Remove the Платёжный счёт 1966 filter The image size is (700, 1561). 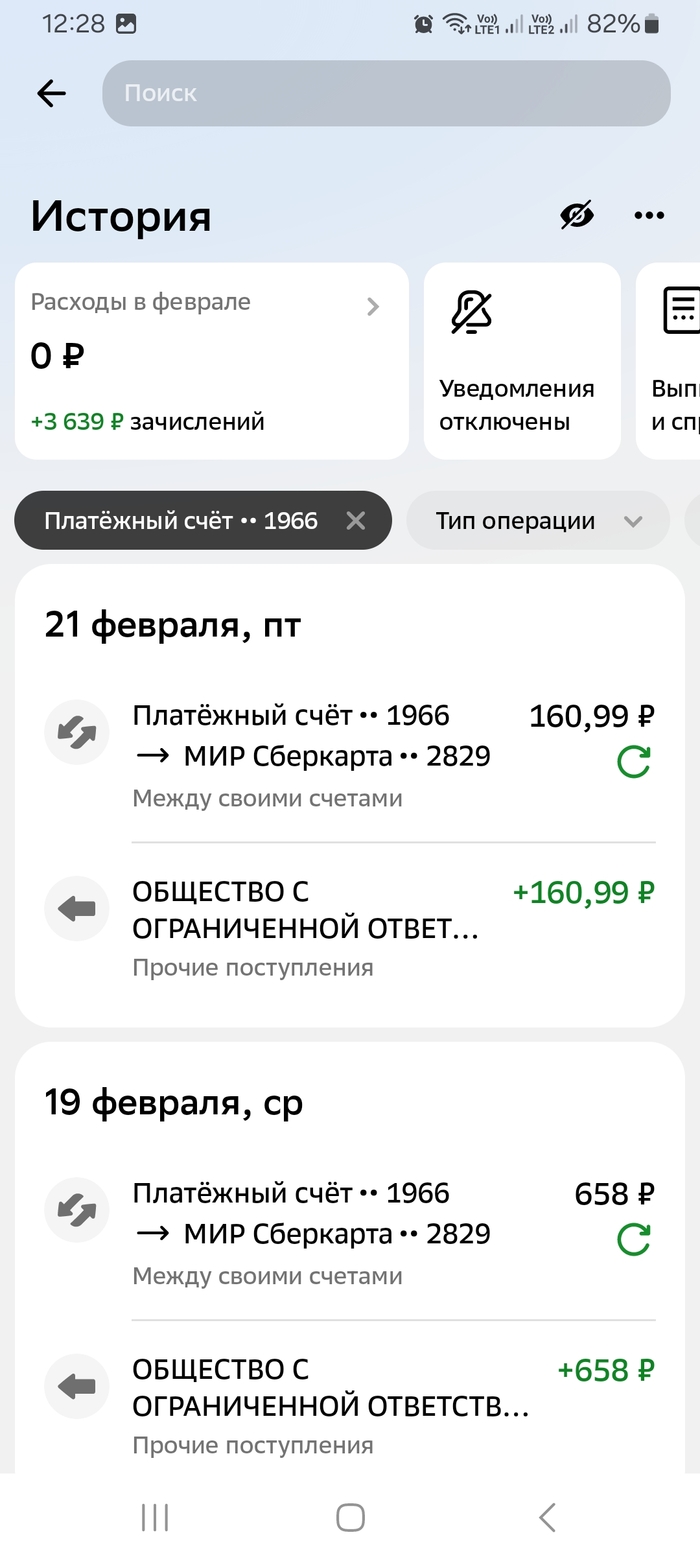pyautogui.click(x=355, y=520)
